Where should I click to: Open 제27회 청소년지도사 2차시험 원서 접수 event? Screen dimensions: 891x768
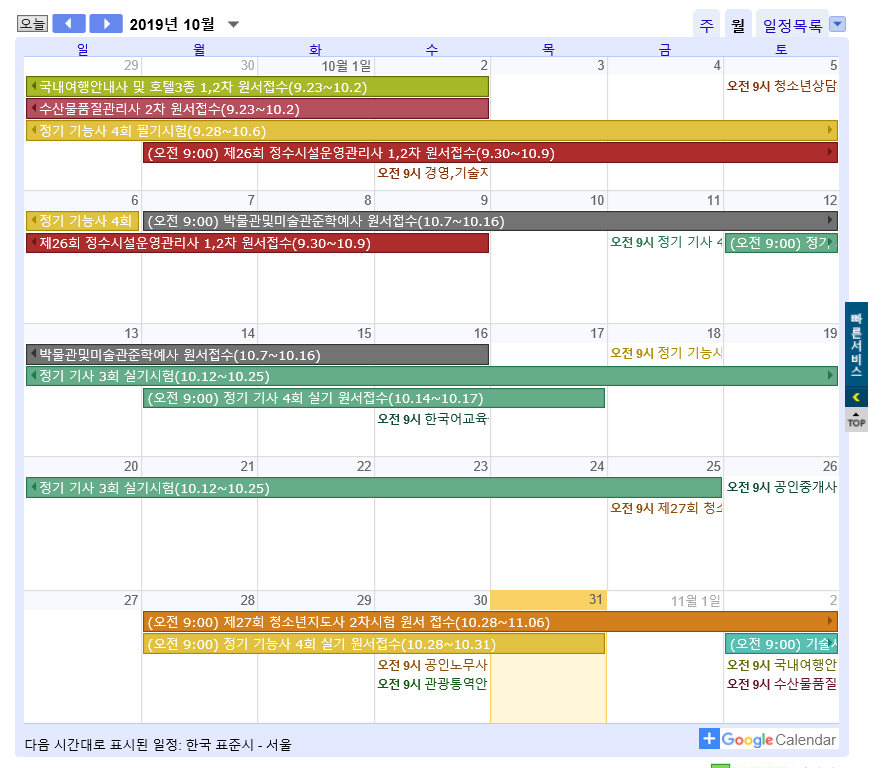tap(490, 622)
